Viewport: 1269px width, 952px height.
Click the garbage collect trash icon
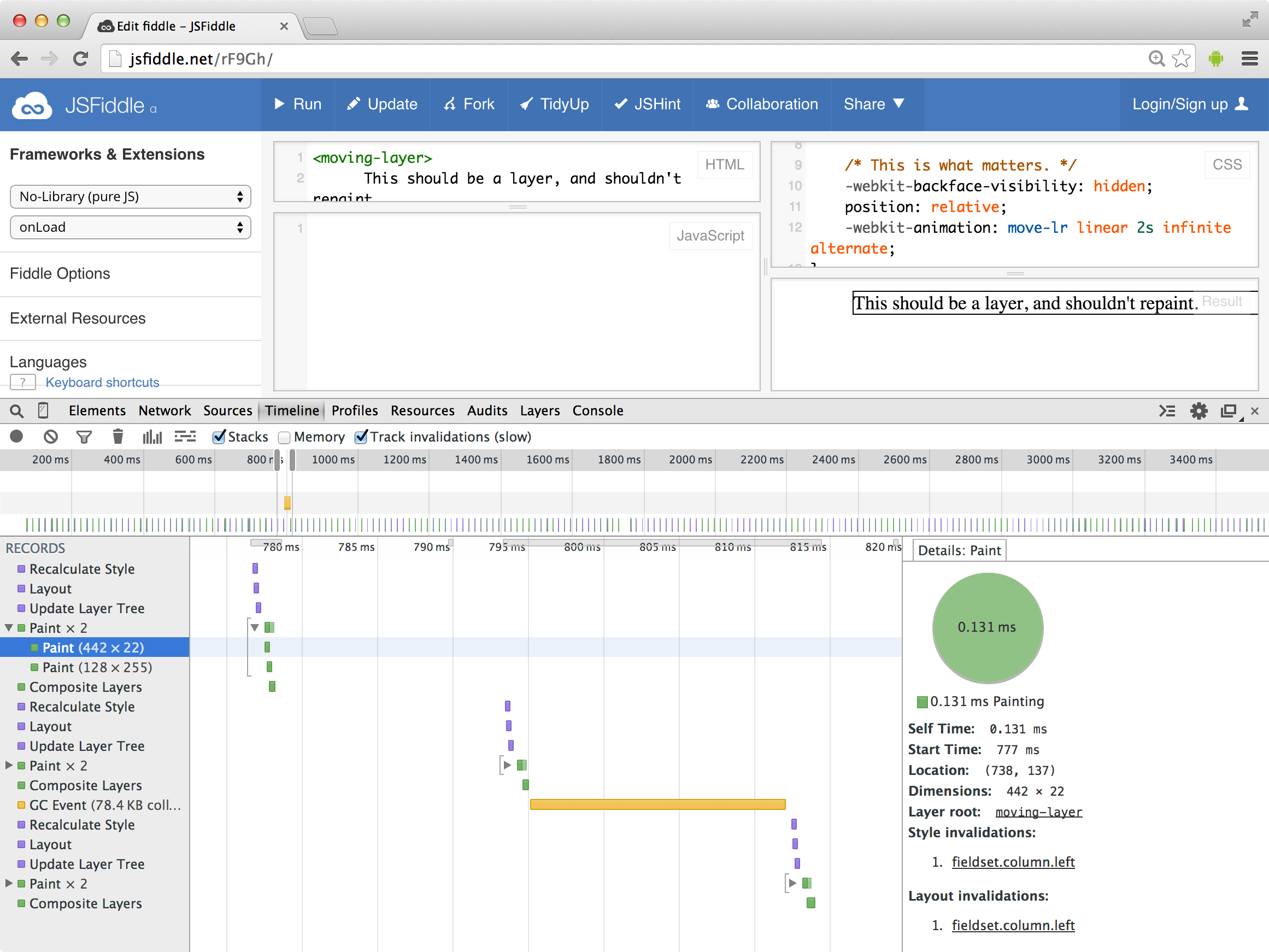click(117, 437)
